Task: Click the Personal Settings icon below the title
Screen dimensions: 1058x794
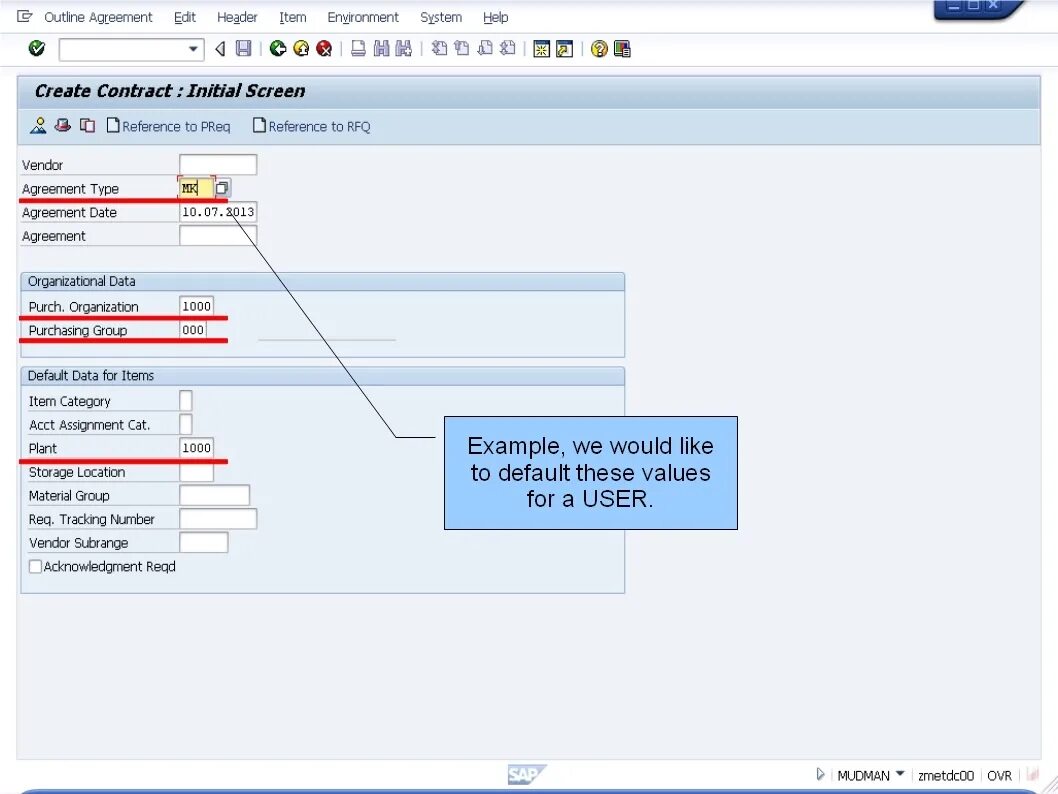Action: 40,125
